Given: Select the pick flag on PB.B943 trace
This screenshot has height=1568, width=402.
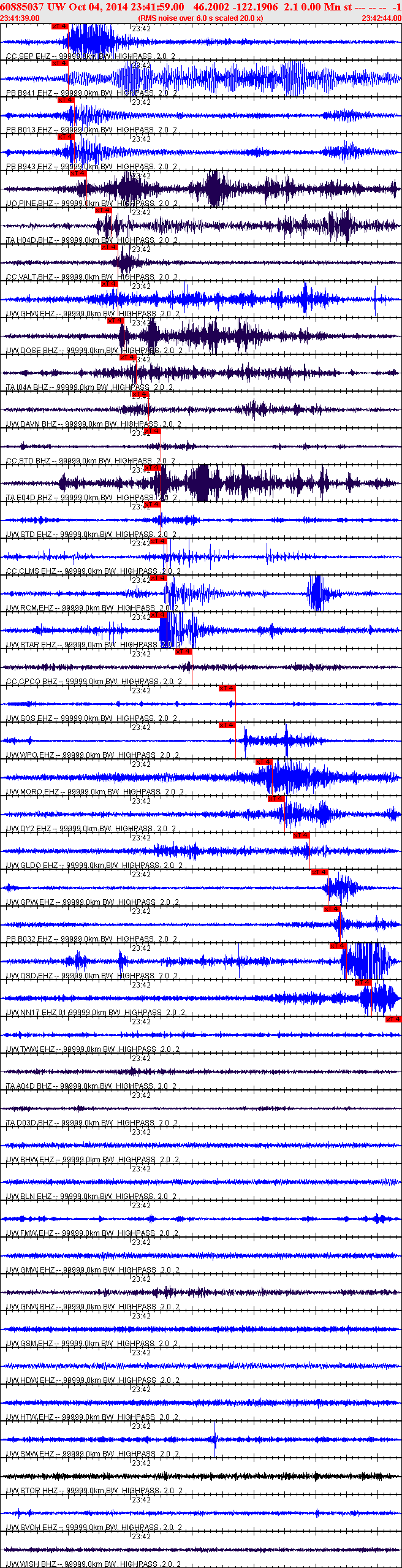Looking at the screenshot, I should tap(66, 137).
